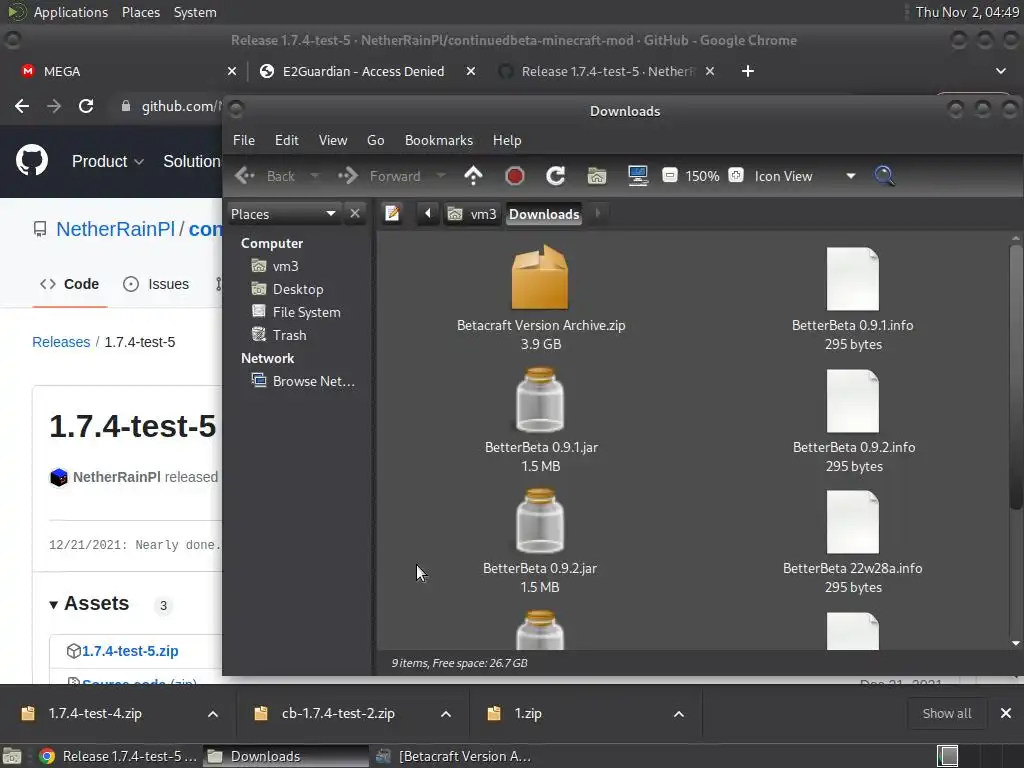Close the Places sidebar pane
The width and height of the screenshot is (1024, 768).
click(355, 214)
